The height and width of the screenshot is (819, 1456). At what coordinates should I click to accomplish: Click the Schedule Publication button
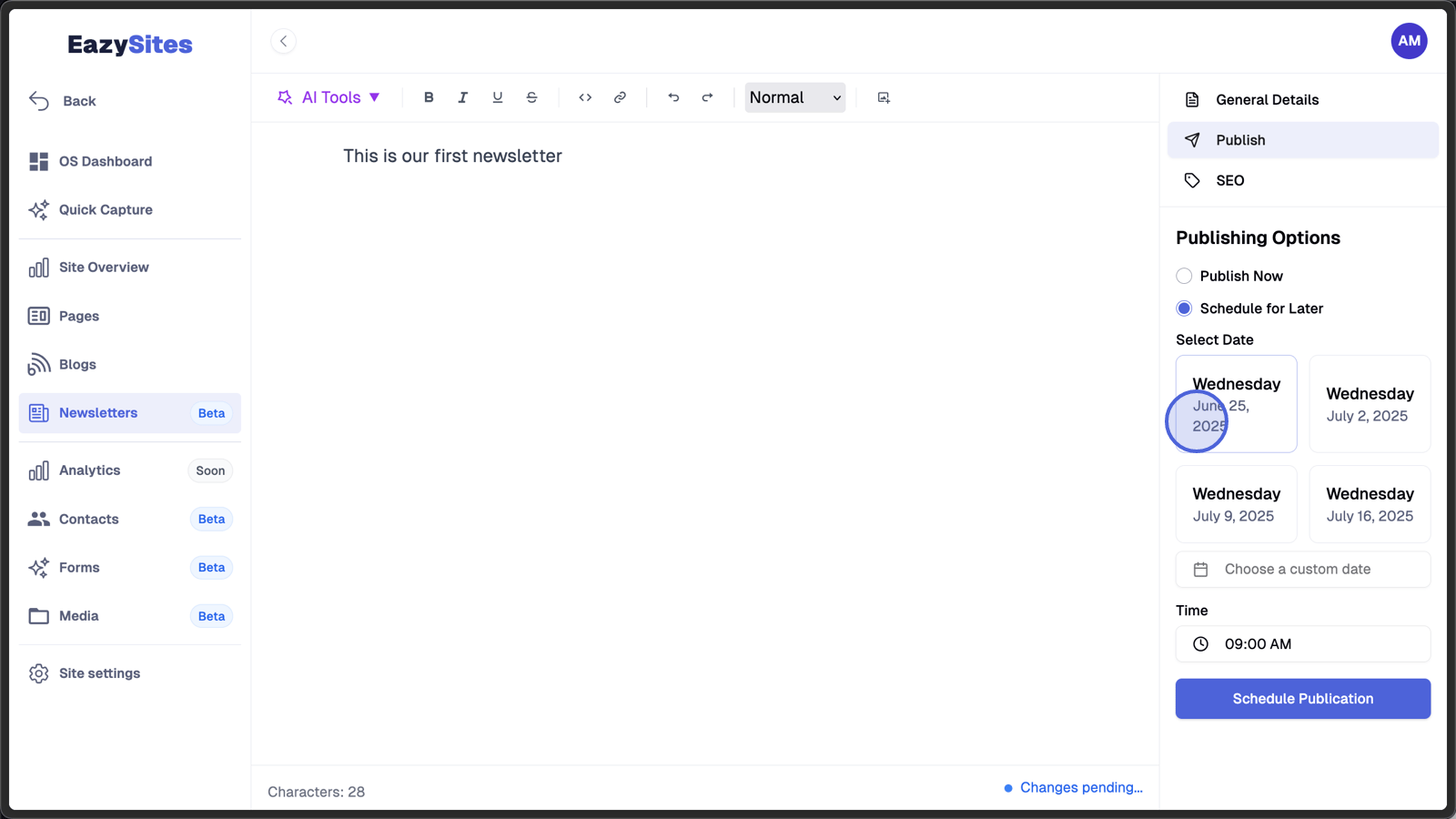pos(1303,699)
